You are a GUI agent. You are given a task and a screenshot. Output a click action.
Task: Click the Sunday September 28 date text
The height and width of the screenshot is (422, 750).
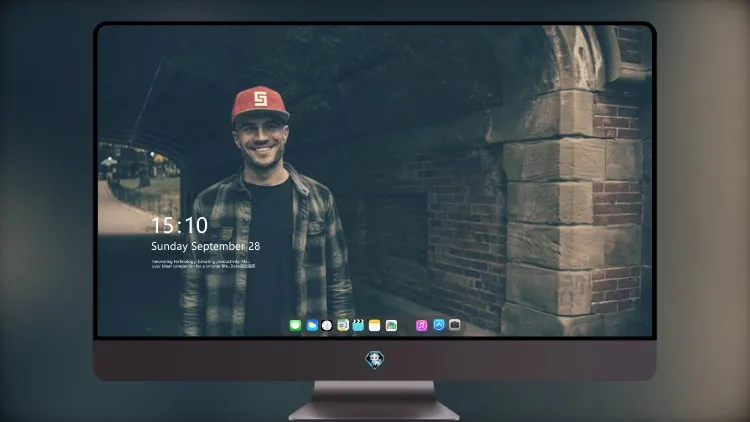(206, 246)
